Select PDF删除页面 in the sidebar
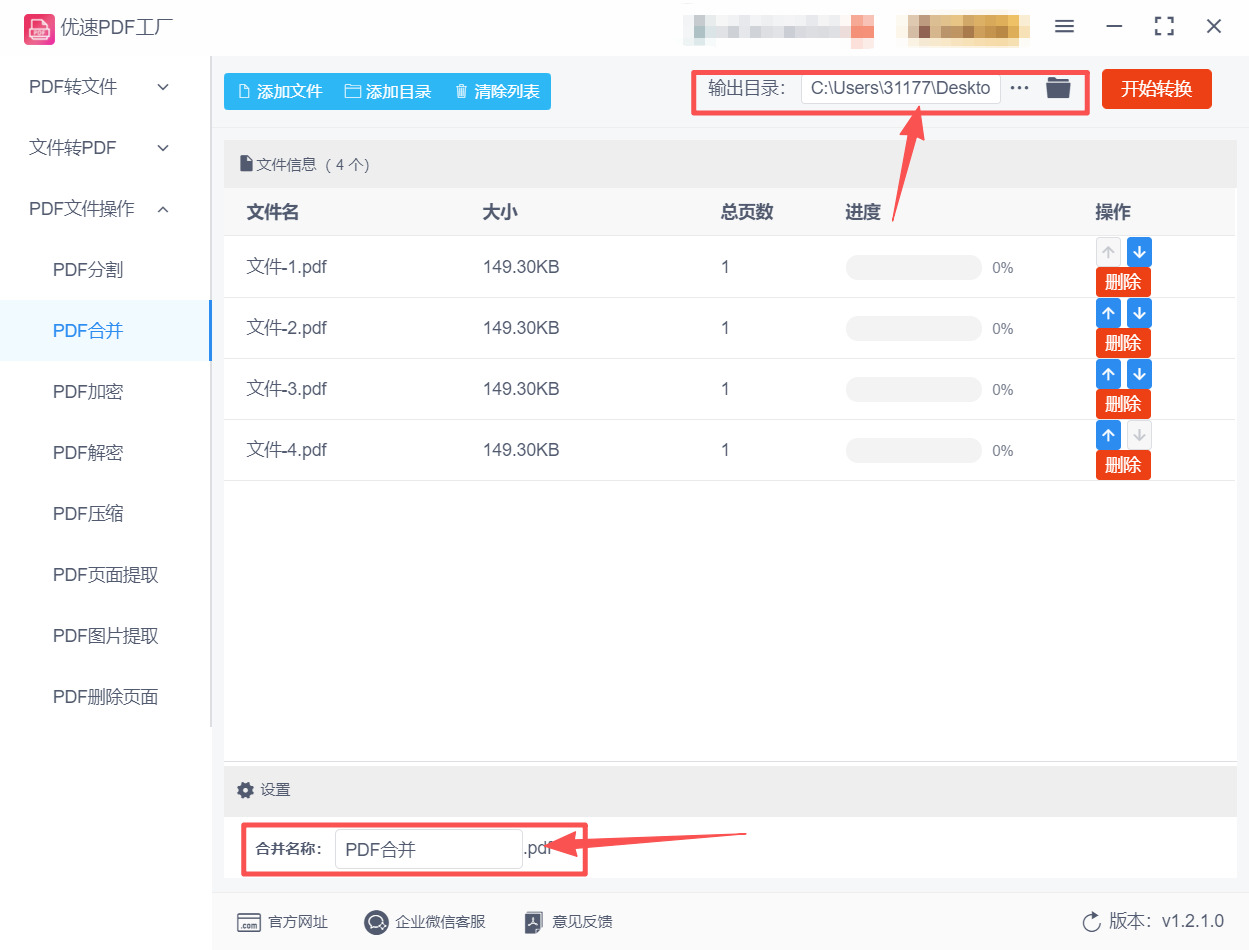 [105, 697]
